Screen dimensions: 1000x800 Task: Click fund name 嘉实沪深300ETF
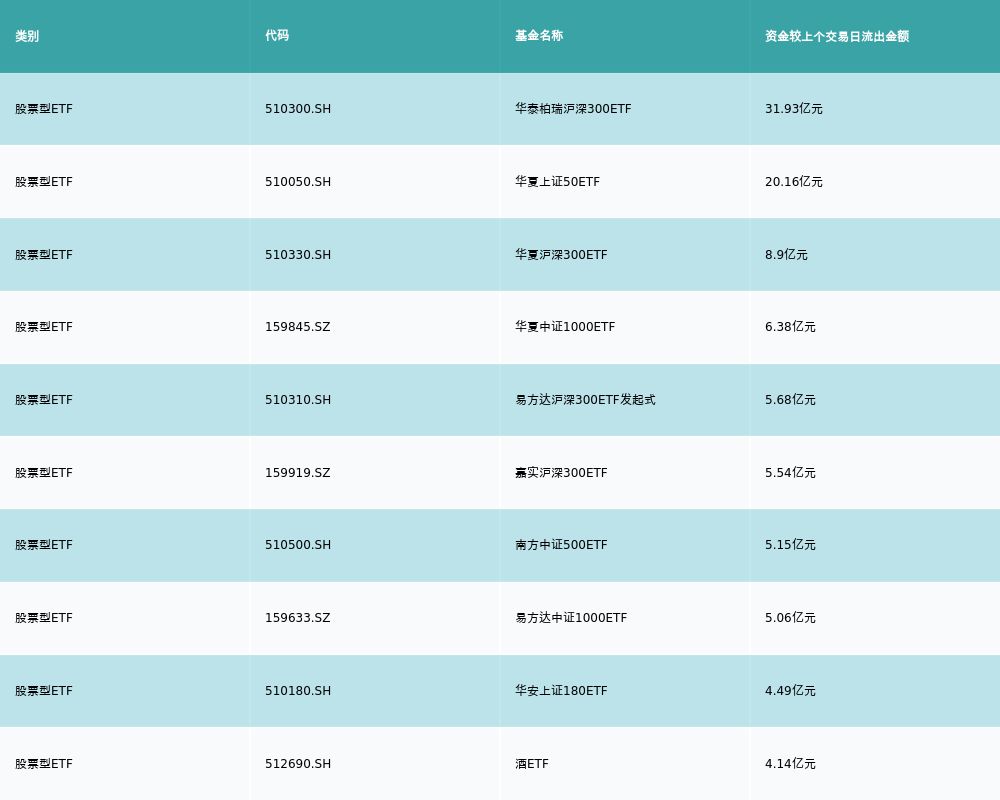tap(561, 473)
